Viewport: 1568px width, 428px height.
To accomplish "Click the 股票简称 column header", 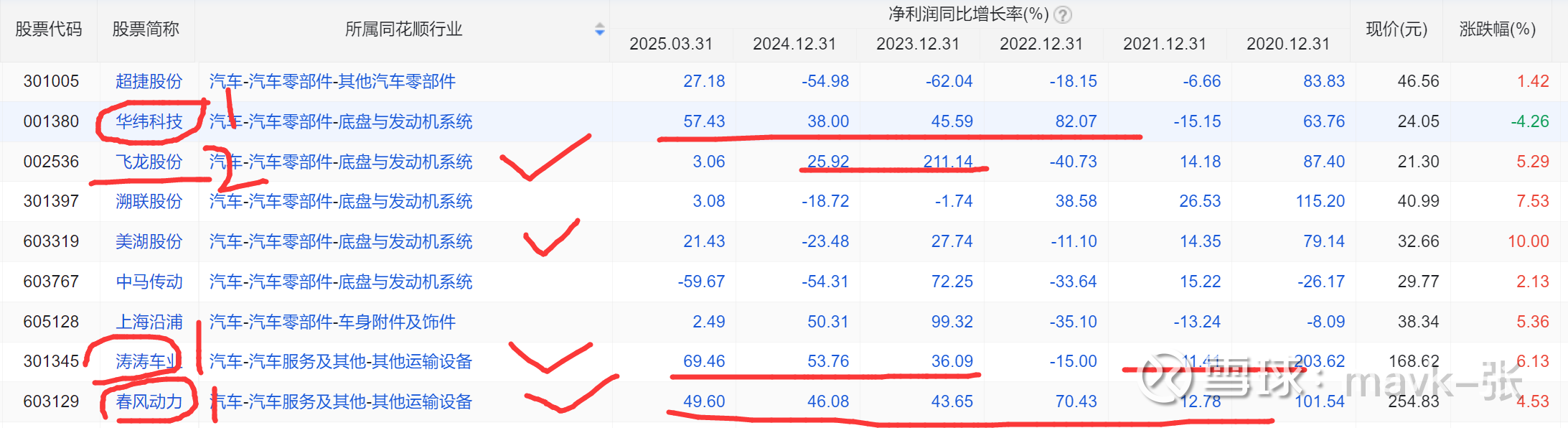I will 146,29.
